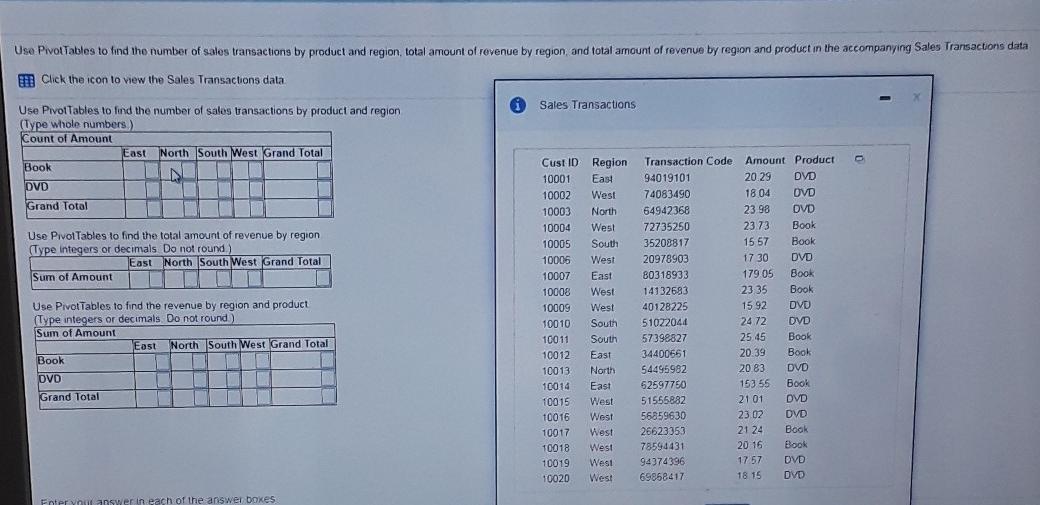The height and width of the screenshot is (505, 1040).
Task: Click the 'Sales Transactions' popup title
Action: (587, 104)
